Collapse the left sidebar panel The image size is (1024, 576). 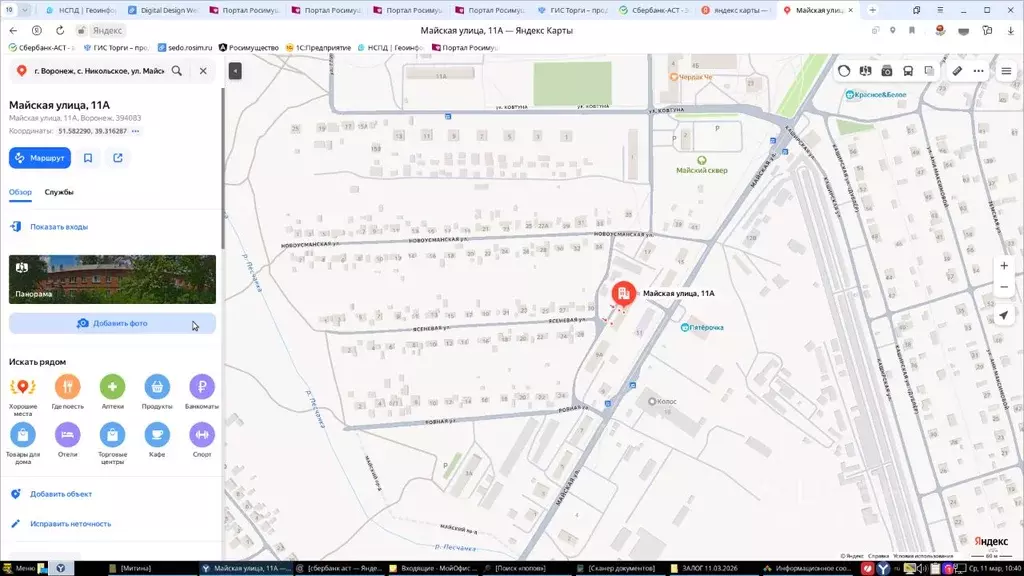coord(235,71)
